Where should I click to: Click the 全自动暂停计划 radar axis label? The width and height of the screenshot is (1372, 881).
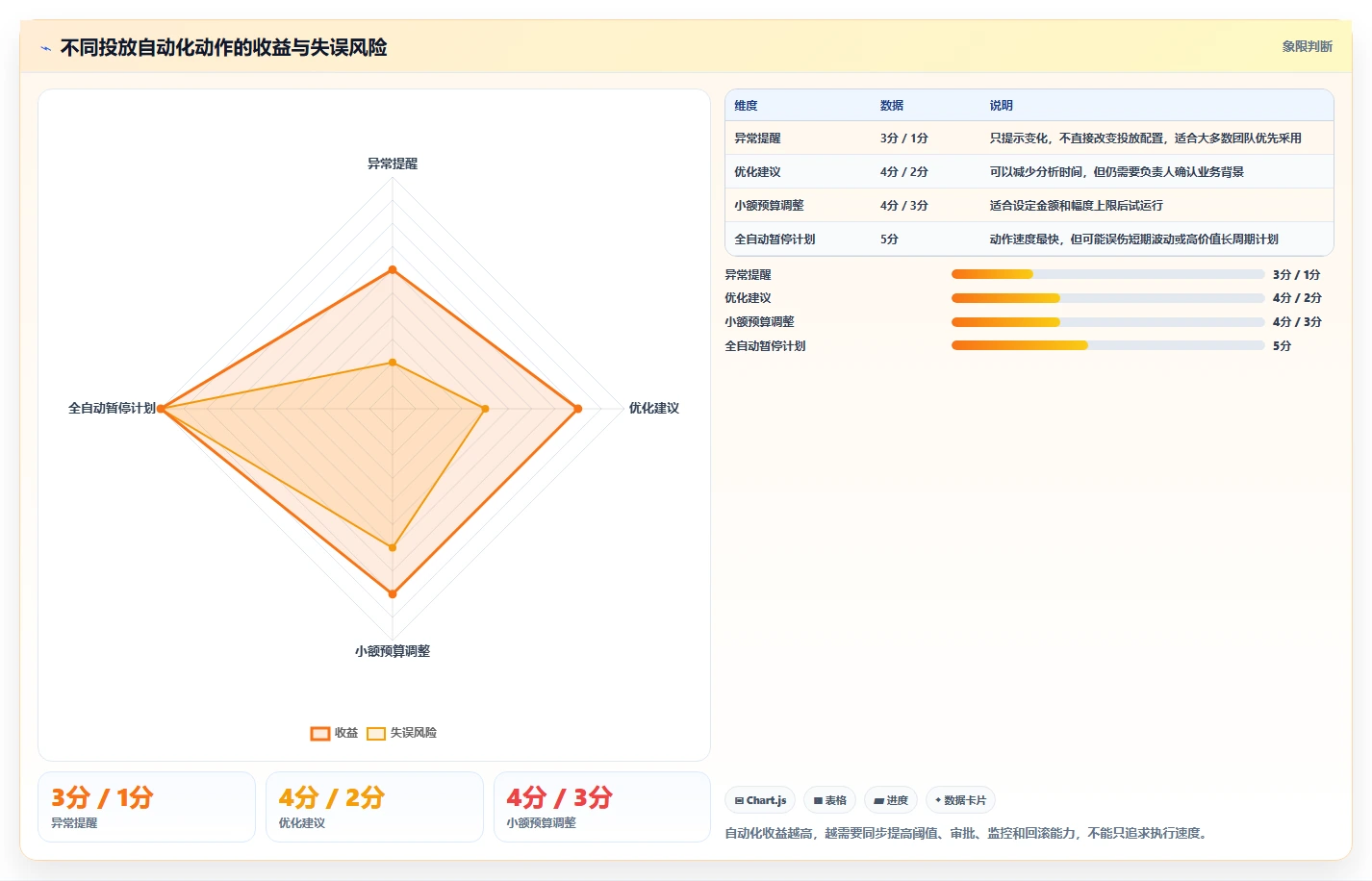click(x=112, y=408)
